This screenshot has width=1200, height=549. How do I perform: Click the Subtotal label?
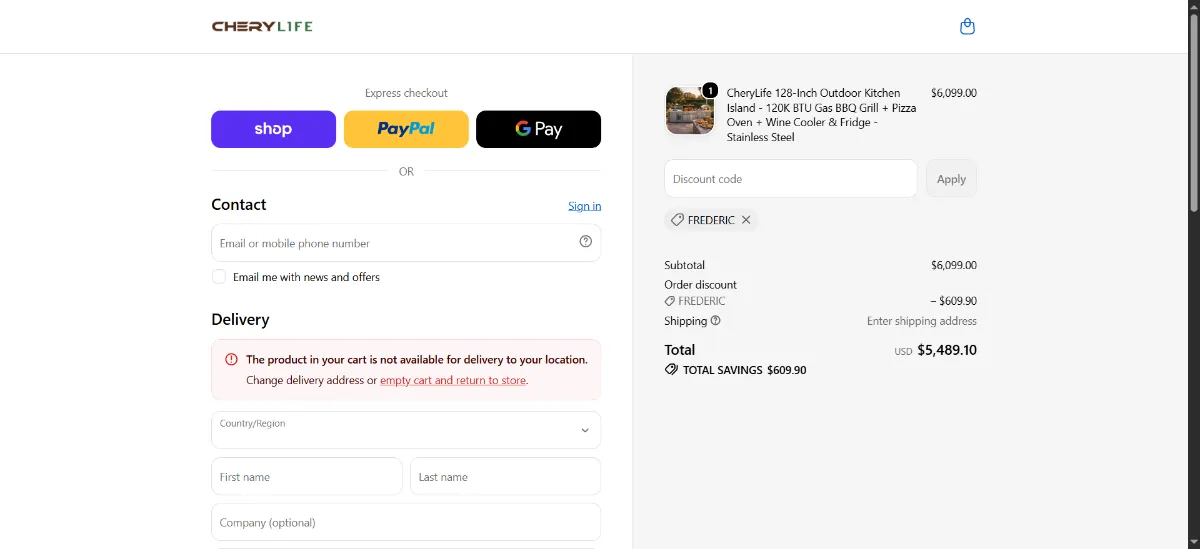[x=685, y=265]
